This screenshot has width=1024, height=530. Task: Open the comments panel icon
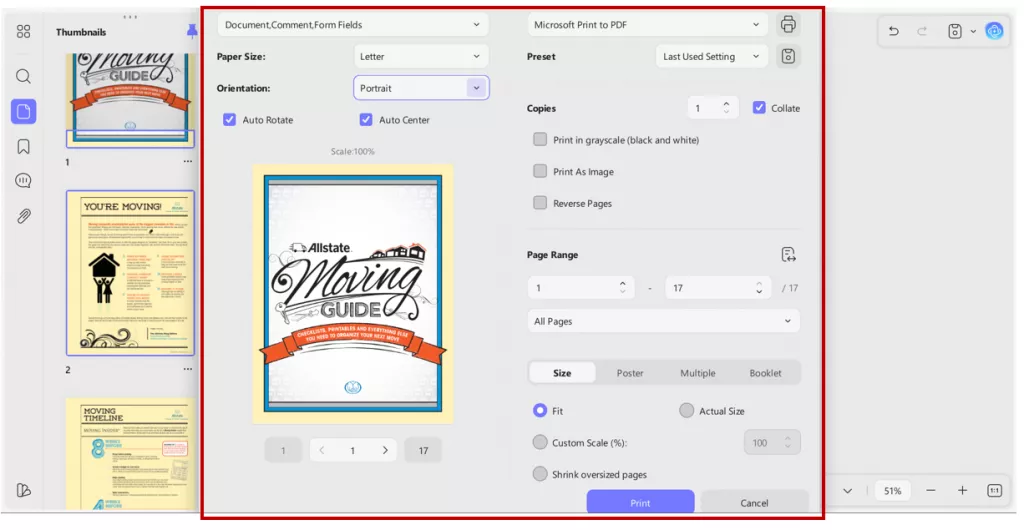24,181
